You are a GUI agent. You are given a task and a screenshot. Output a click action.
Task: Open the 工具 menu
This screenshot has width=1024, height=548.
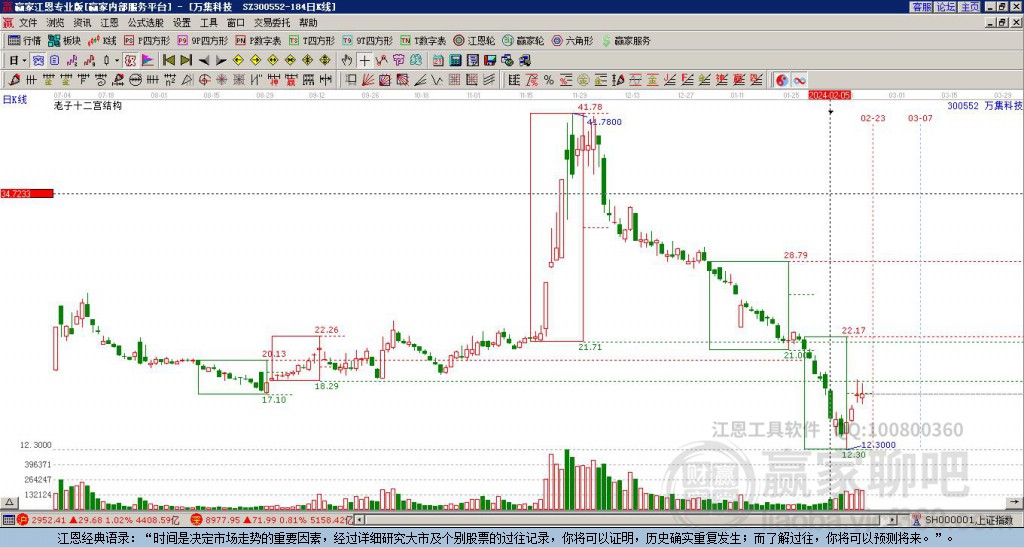pos(208,23)
